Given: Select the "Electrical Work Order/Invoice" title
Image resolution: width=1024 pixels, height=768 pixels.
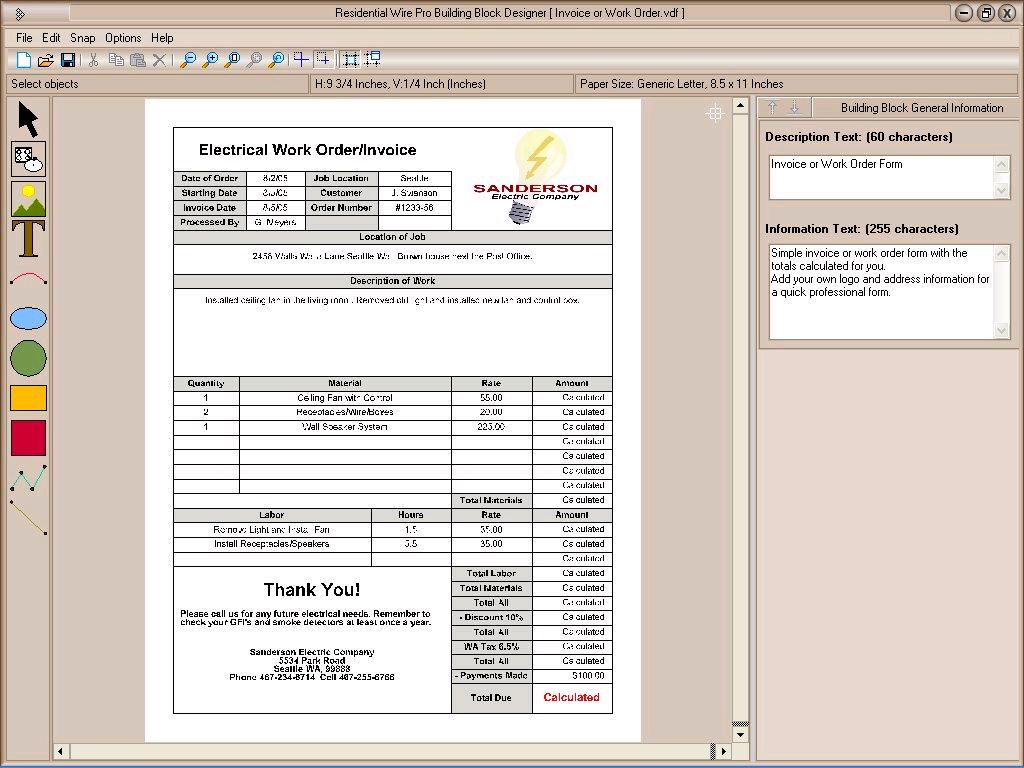Looking at the screenshot, I should 308,150.
